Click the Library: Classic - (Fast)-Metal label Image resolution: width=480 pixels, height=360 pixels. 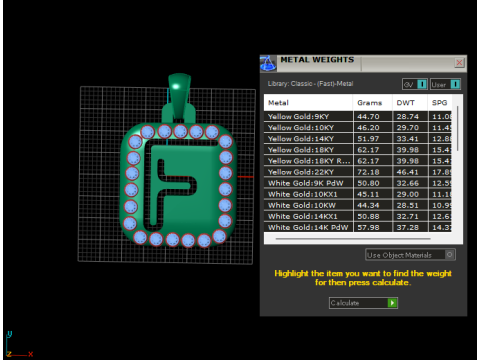point(310,84)
